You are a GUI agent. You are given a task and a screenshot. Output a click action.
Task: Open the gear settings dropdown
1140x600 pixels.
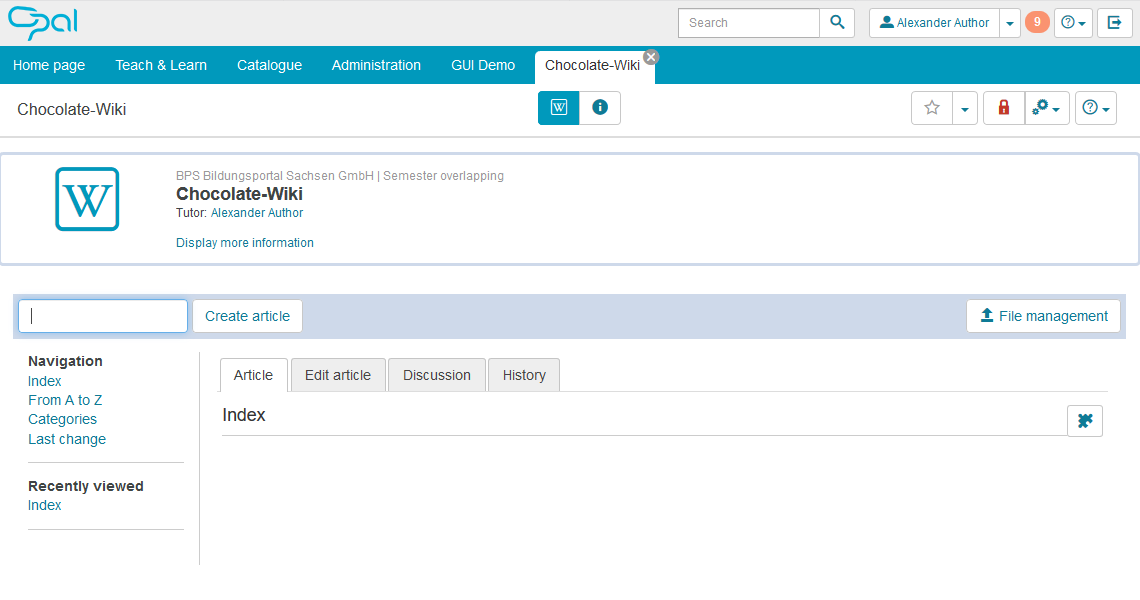[1047, 108]
